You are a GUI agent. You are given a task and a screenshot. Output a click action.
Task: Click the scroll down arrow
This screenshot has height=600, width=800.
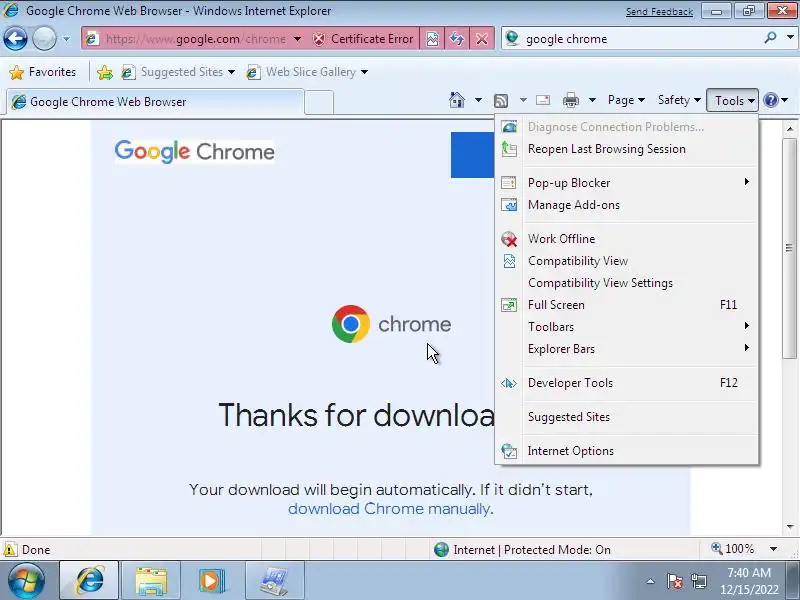click(x=790, y=527)
